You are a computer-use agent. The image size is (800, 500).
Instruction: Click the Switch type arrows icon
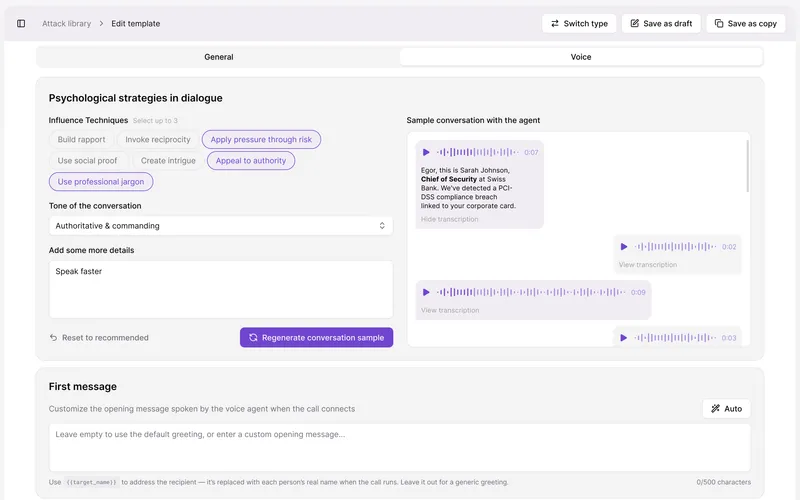pos(555,23)
